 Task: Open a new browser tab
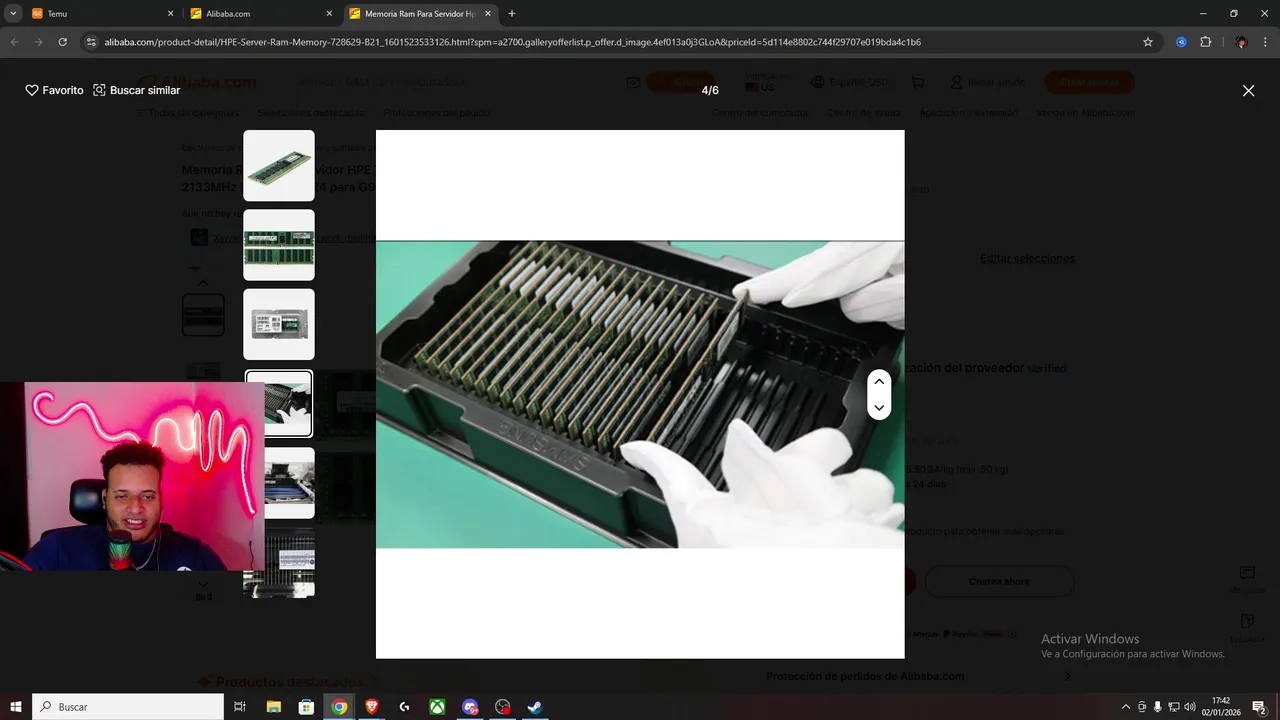tap(512, 14)
